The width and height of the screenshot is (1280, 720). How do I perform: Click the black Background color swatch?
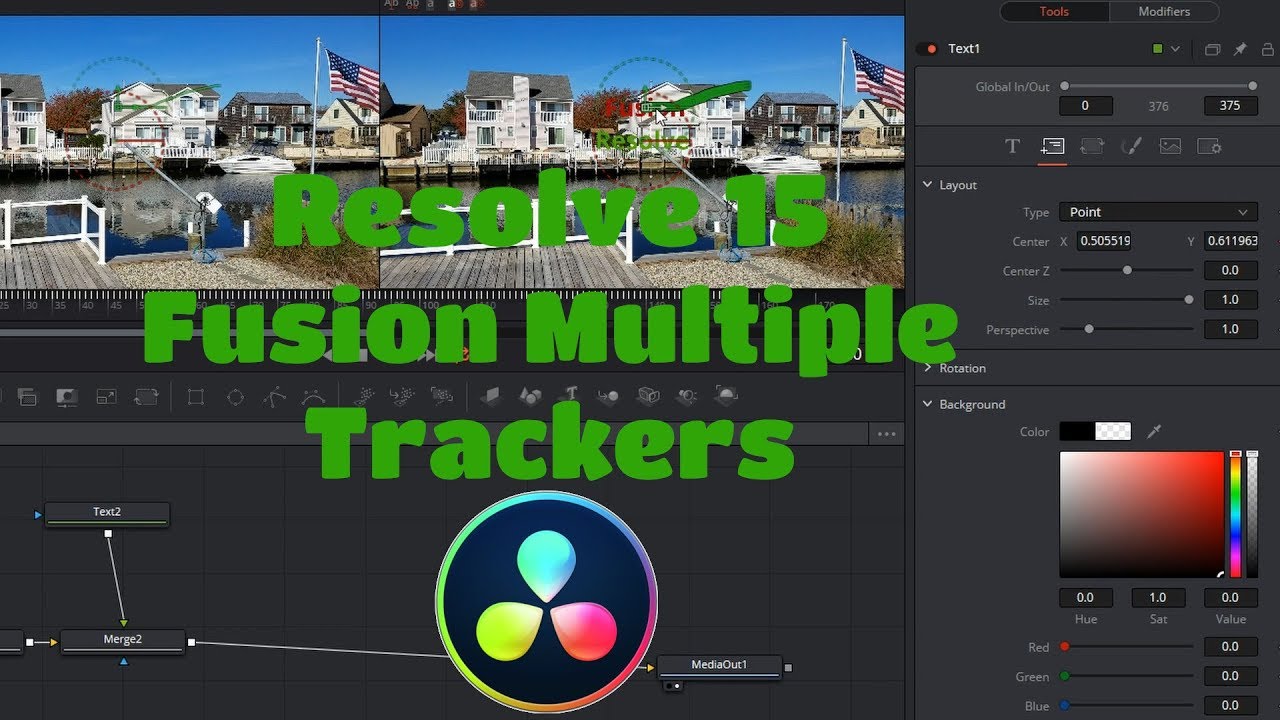(x=1077, y=432)
